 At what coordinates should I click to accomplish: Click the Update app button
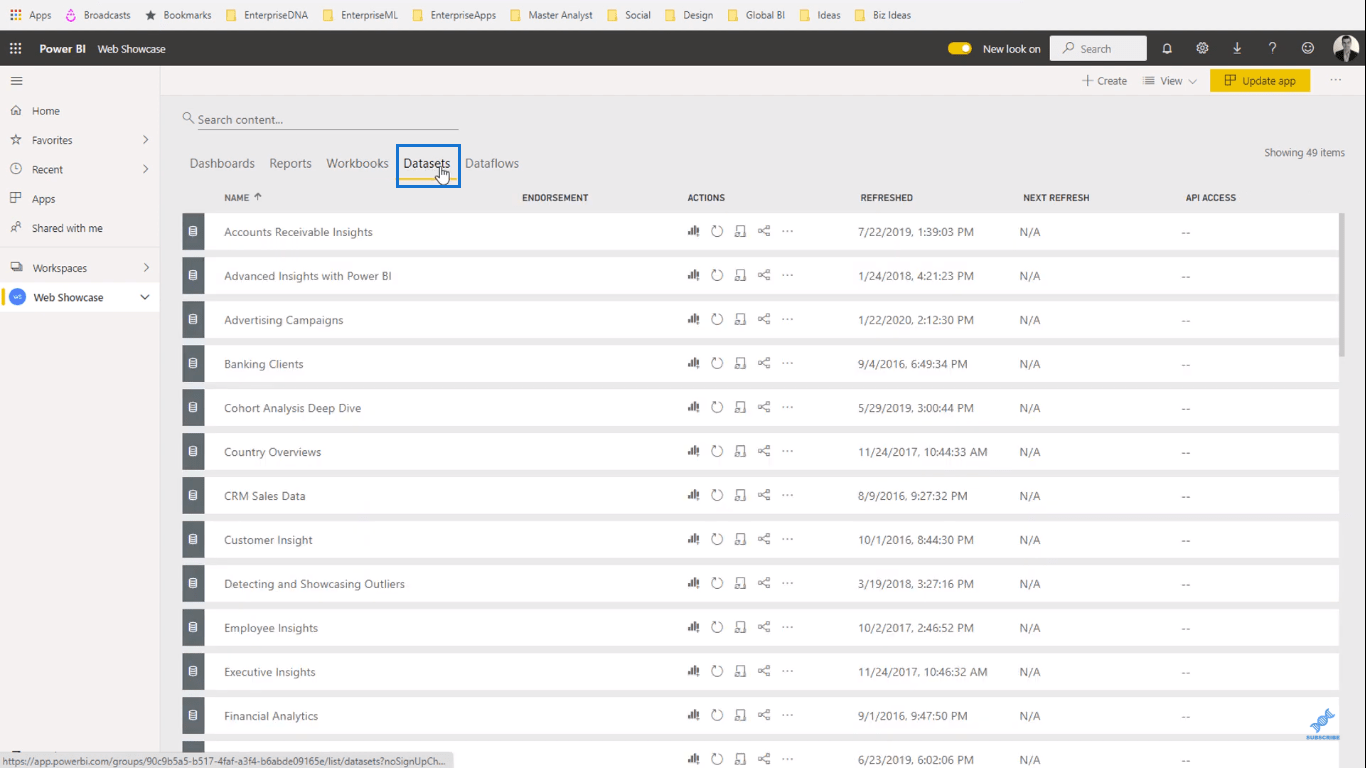pyautogui.click(x=1260, y=81)
